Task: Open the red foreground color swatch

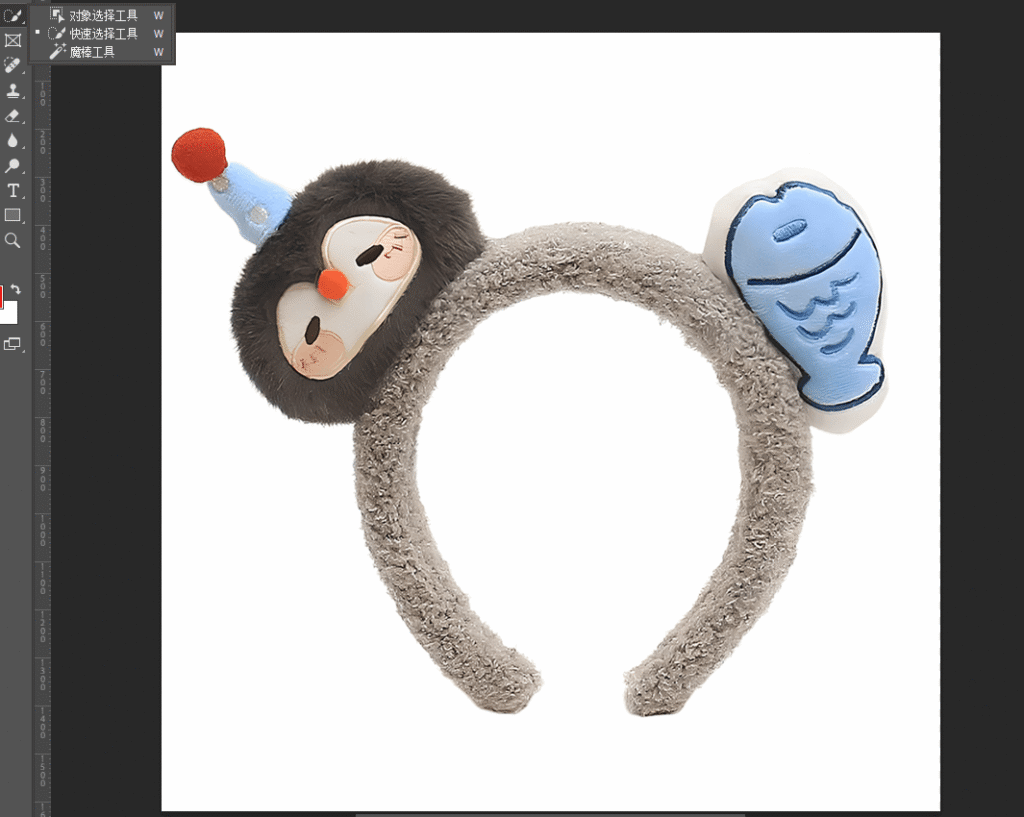Action: pyautogui.click(x=1, y=295)
